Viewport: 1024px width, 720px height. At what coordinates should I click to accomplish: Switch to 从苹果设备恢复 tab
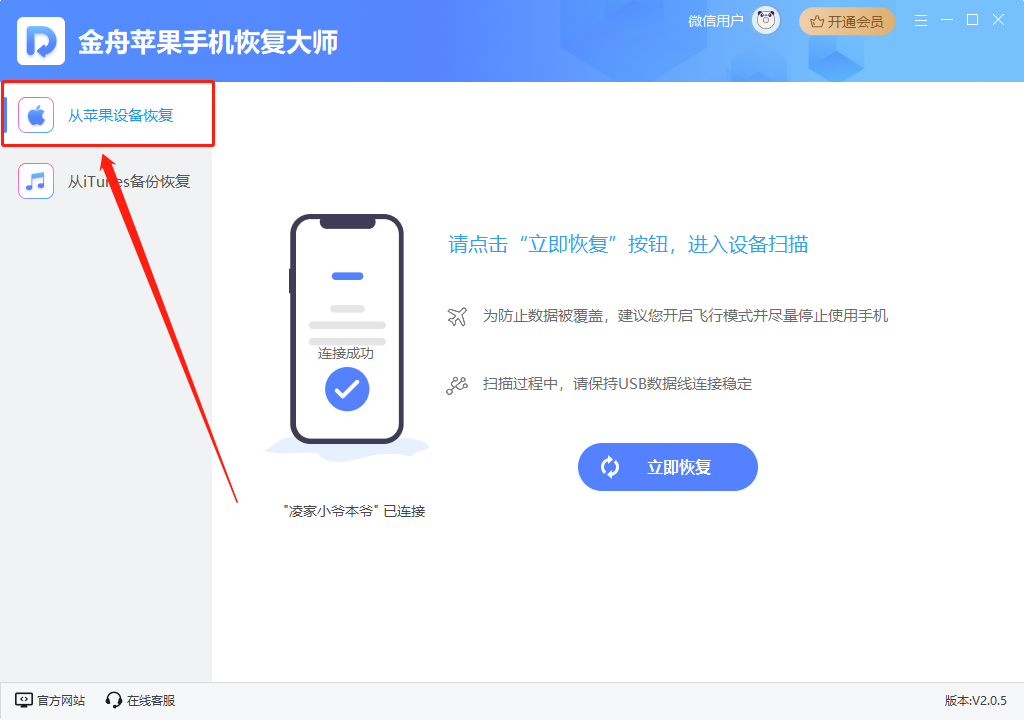point(108,114)
